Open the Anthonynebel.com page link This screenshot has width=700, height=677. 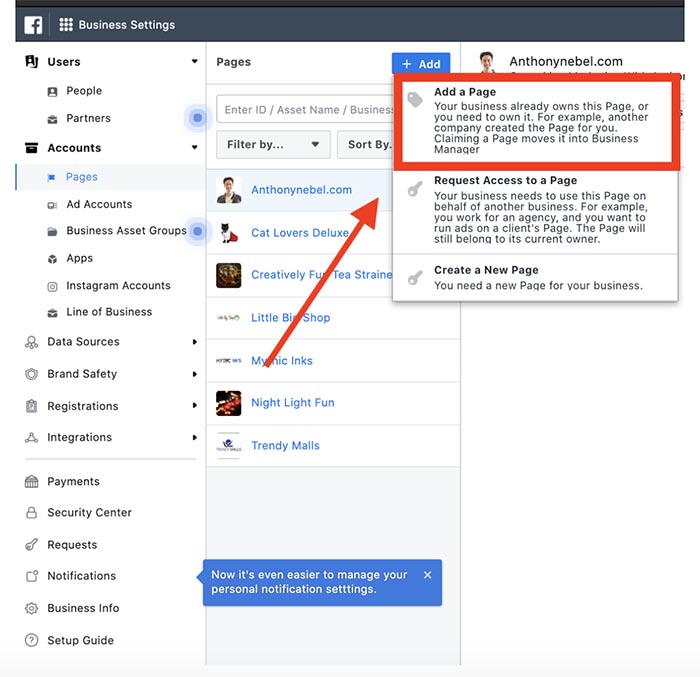[301, 190]
